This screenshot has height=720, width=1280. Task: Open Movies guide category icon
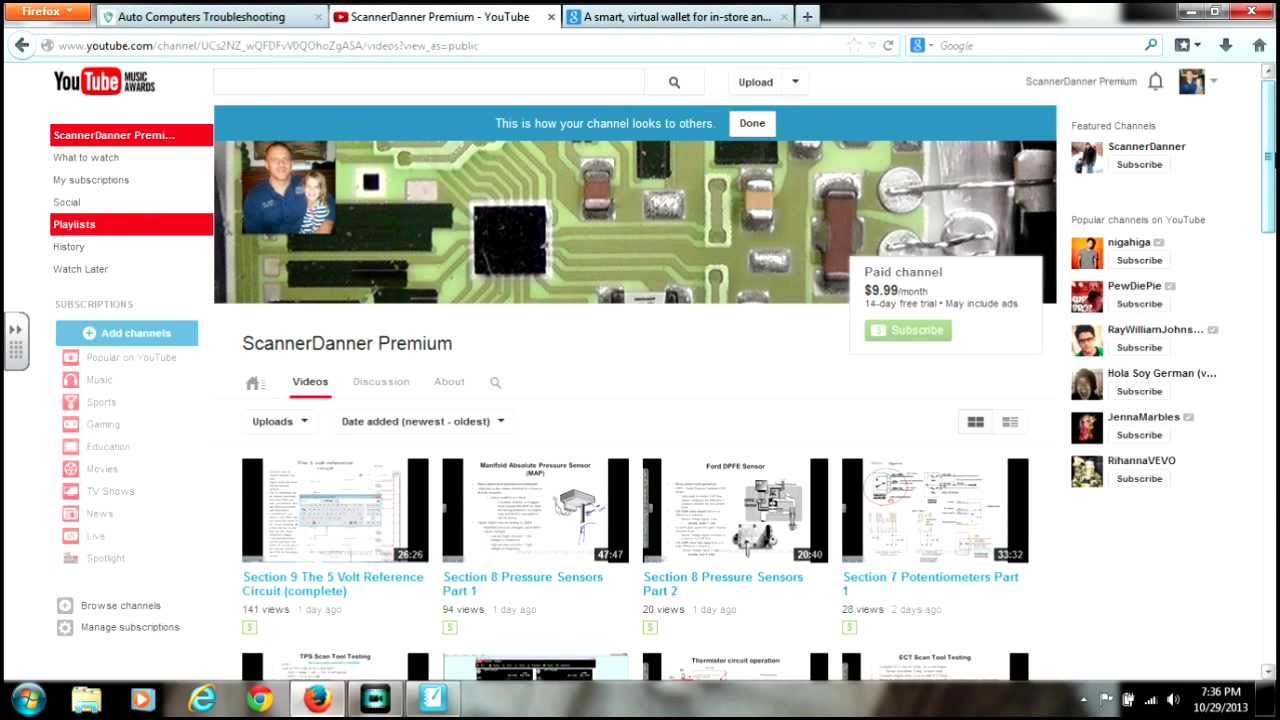tap(70, 469)
